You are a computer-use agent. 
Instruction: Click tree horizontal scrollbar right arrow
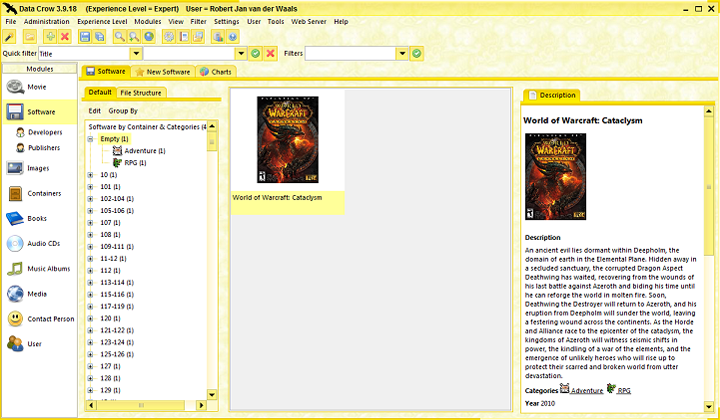pyautogui.click(x=201, y=405)
